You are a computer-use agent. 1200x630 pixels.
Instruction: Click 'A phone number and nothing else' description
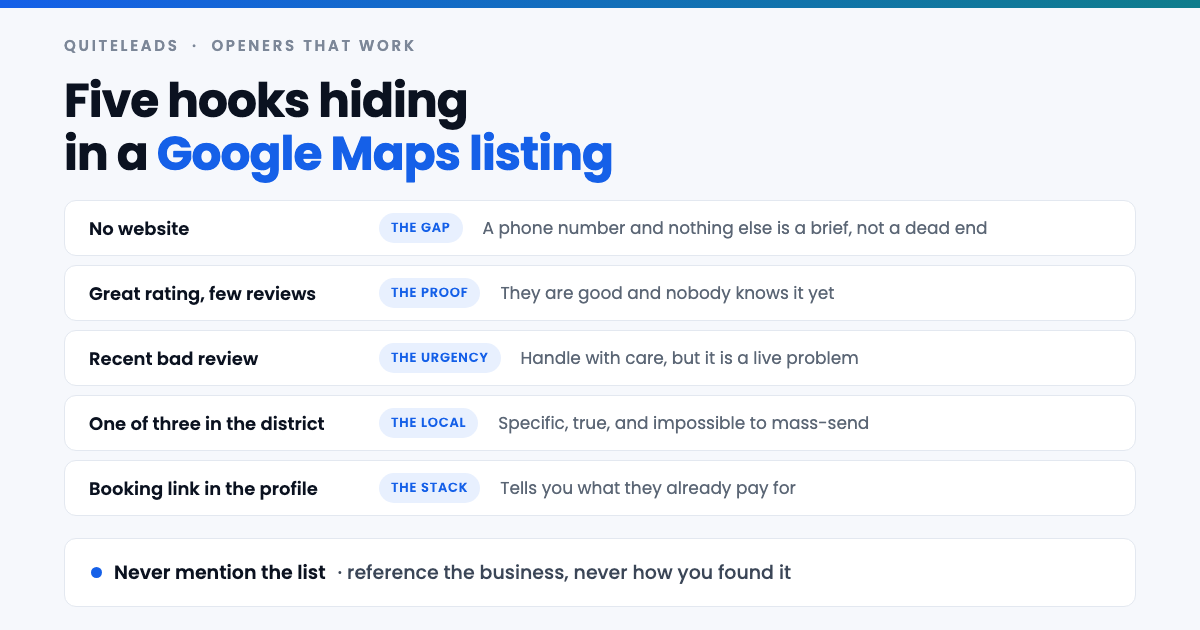point(735,228)
